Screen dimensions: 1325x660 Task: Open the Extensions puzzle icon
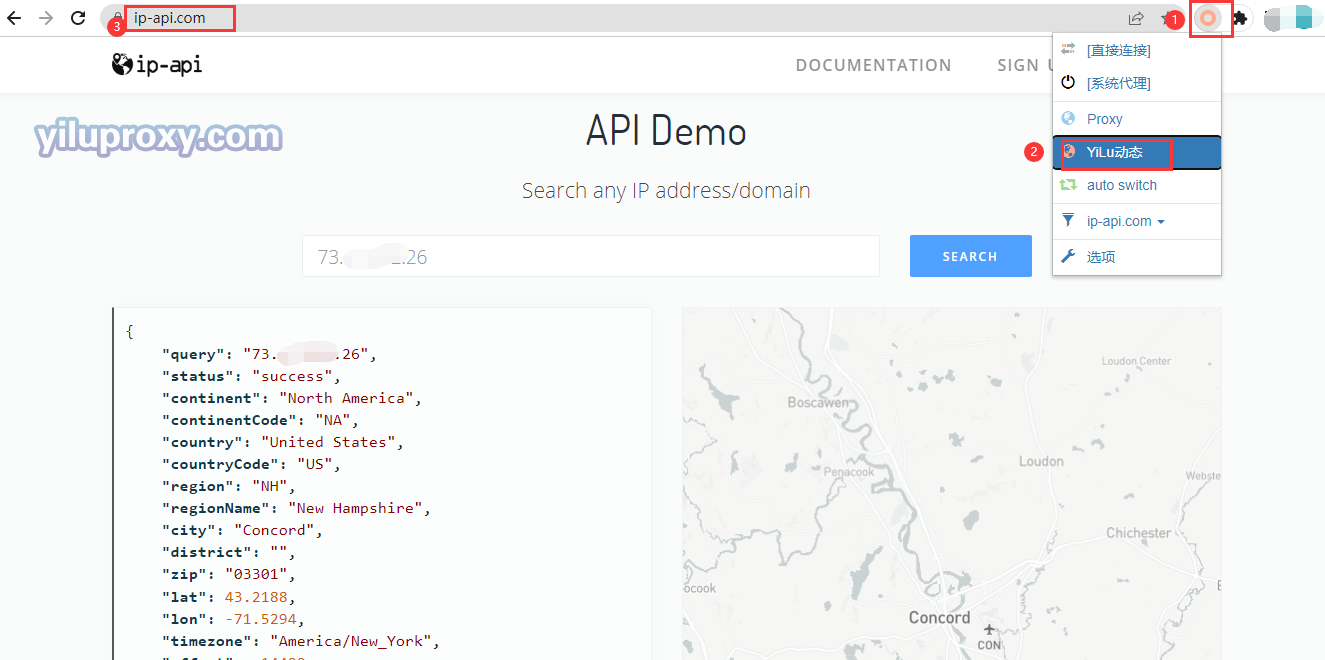(1240, 18)
